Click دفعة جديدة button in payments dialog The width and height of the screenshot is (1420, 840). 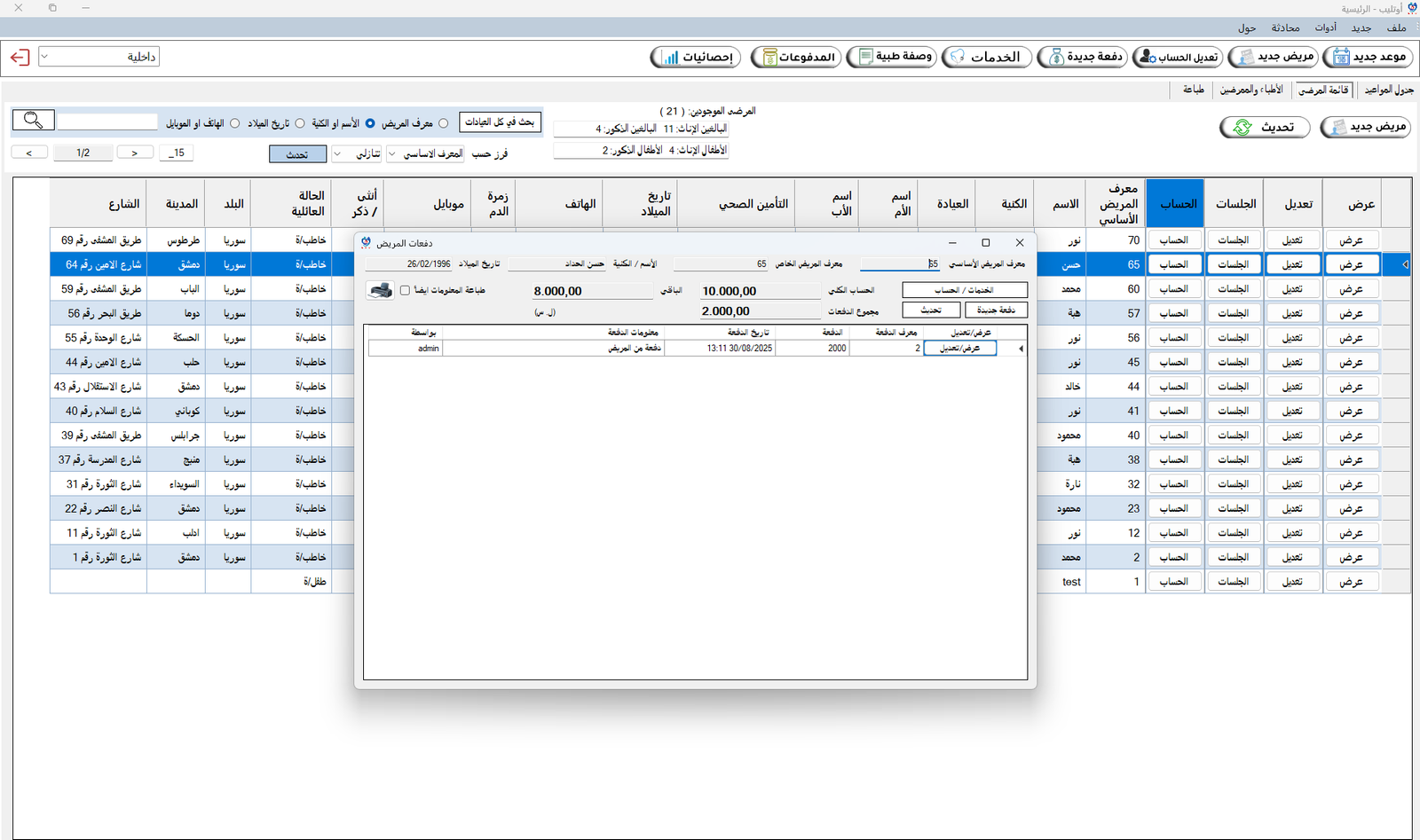coord(996,310)
